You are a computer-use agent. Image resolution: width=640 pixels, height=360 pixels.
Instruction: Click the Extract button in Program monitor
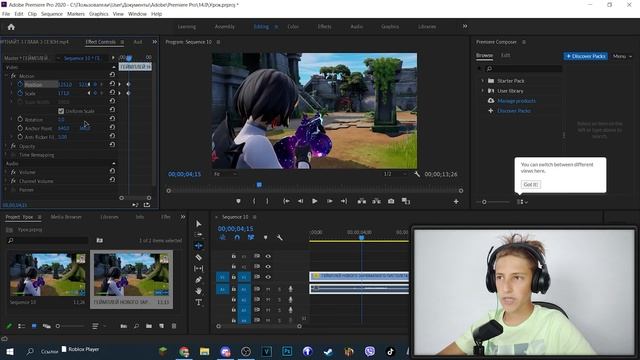(x=376, y=201)
